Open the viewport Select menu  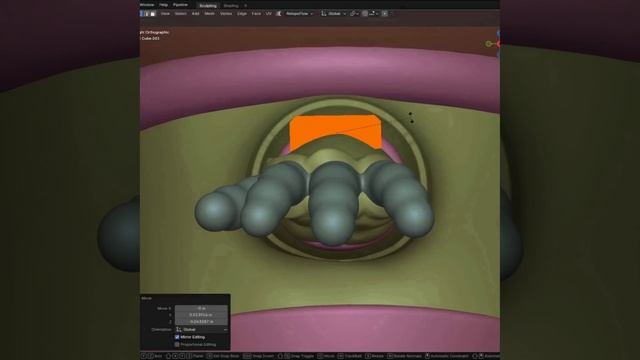click(x=180, y=13)
